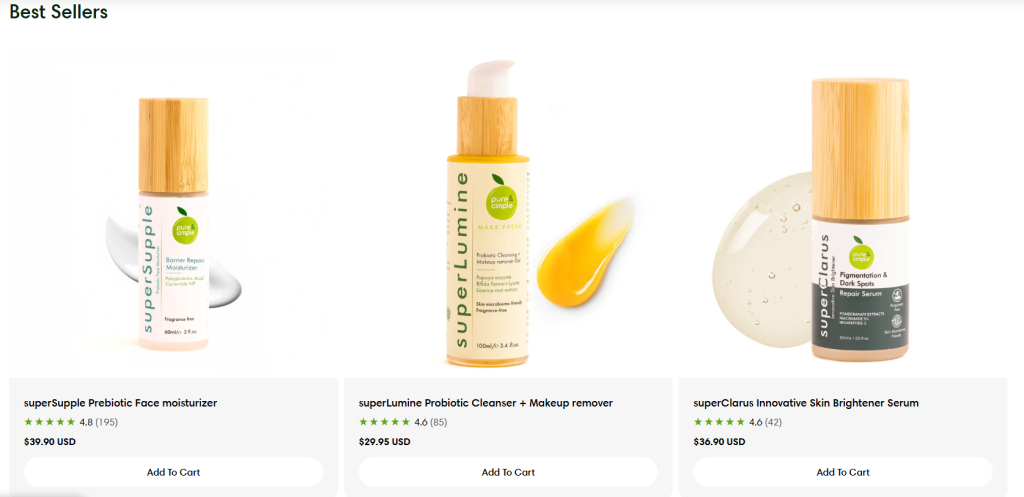Viewport: 1024px width, 497px height.
Task: Click the green star rating under superSupple
Action: pos(50,422)
